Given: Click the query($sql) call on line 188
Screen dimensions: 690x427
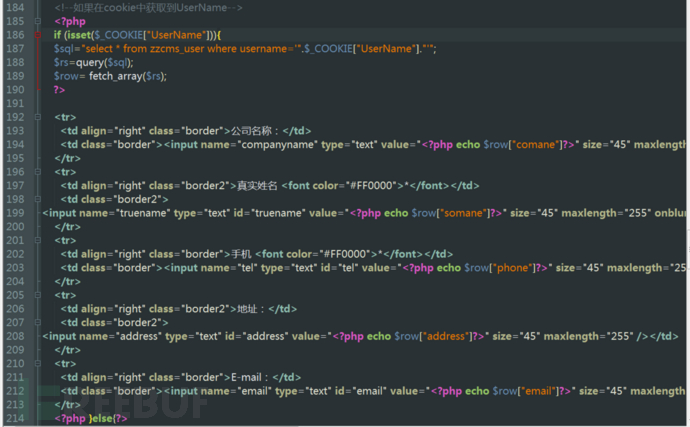Looking at the screenshot, I should pos(105,63).
